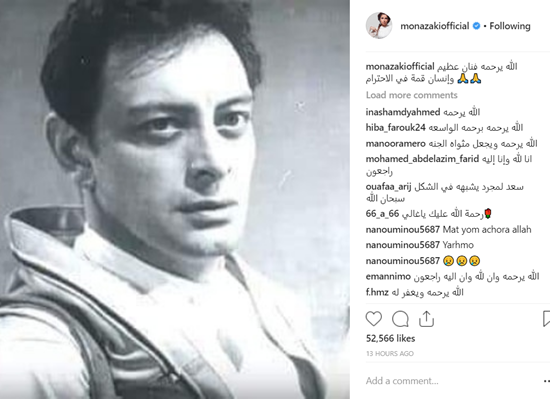The image size is (550, 400).
Task: Click the black-and-white portrait photo
Action: [175, 199]
